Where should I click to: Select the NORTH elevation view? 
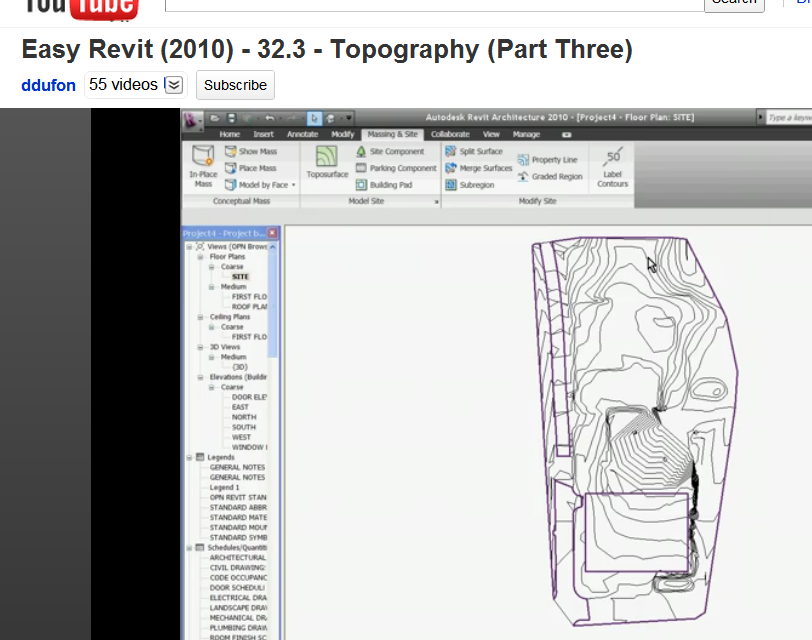pyautogui.click(x=244, y=417)
